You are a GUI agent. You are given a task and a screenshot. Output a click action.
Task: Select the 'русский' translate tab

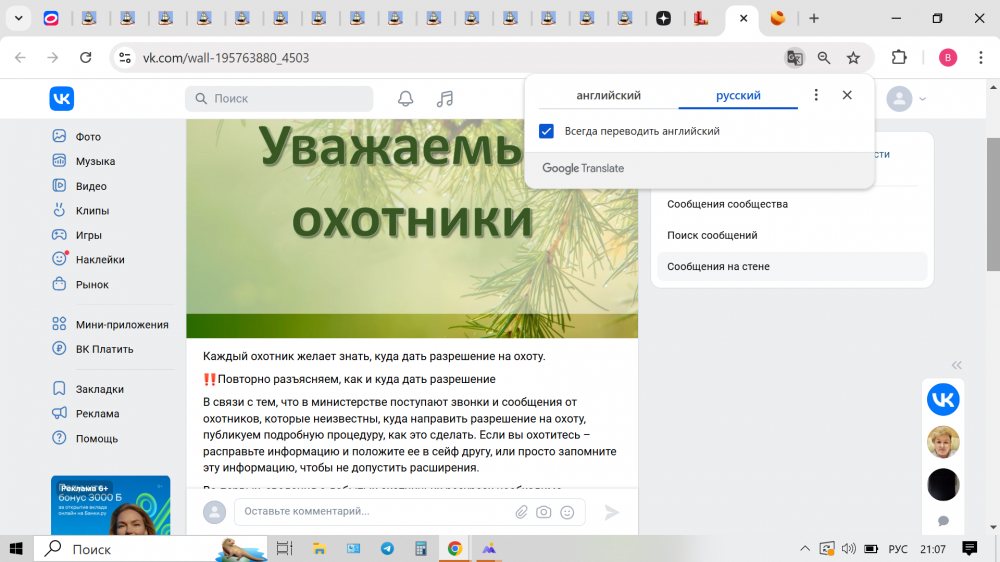click(738, 96)
